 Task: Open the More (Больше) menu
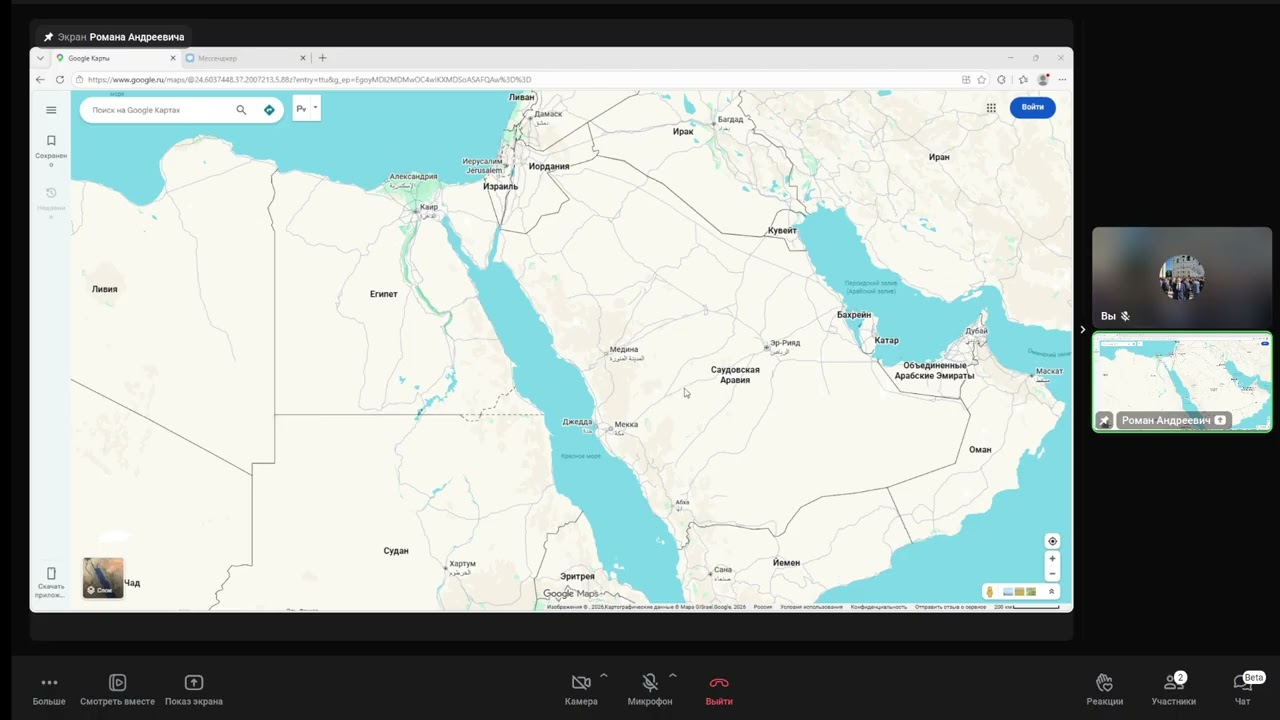click(x=49, y=689)
